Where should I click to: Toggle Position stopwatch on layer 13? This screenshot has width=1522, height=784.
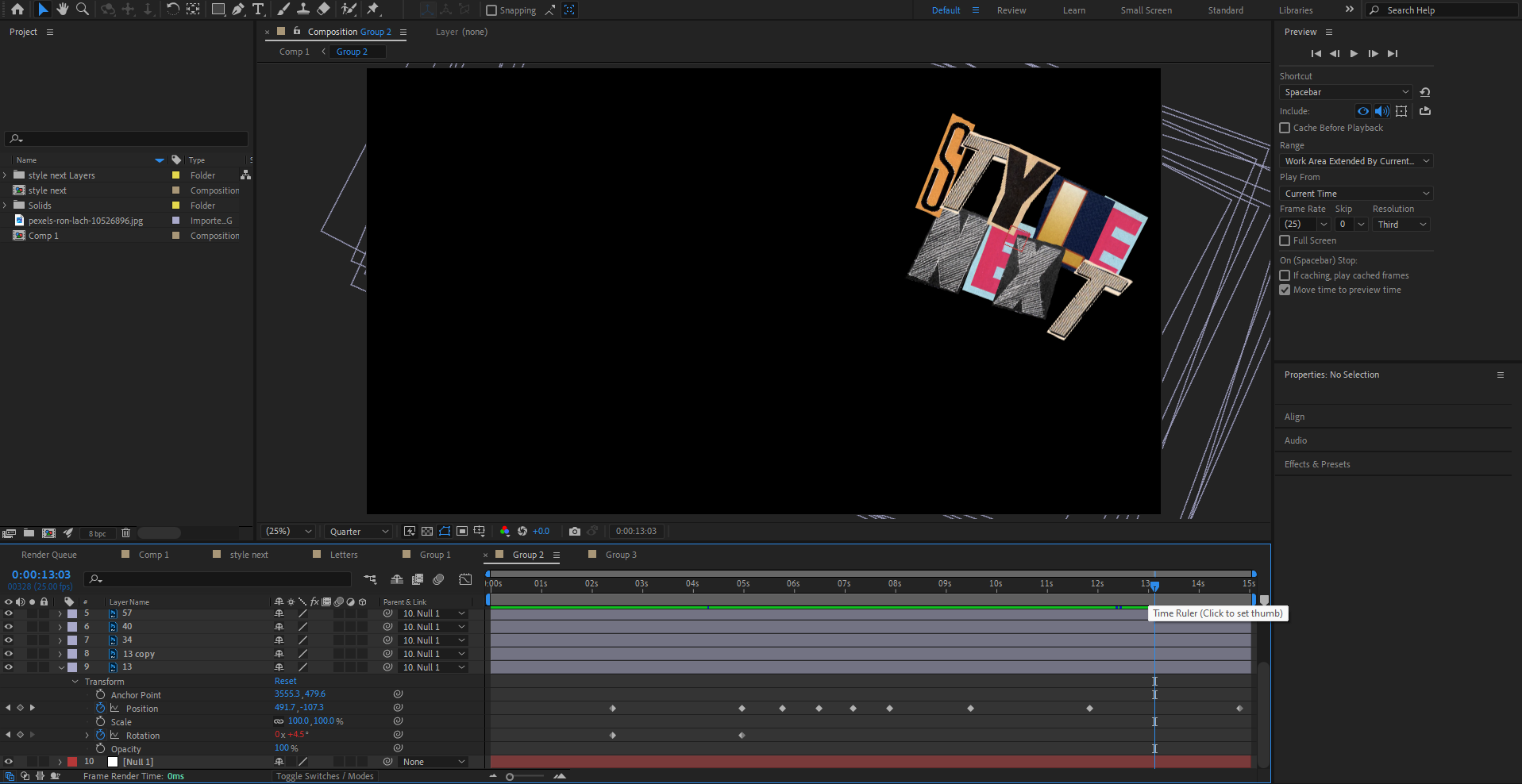[100, 708]
